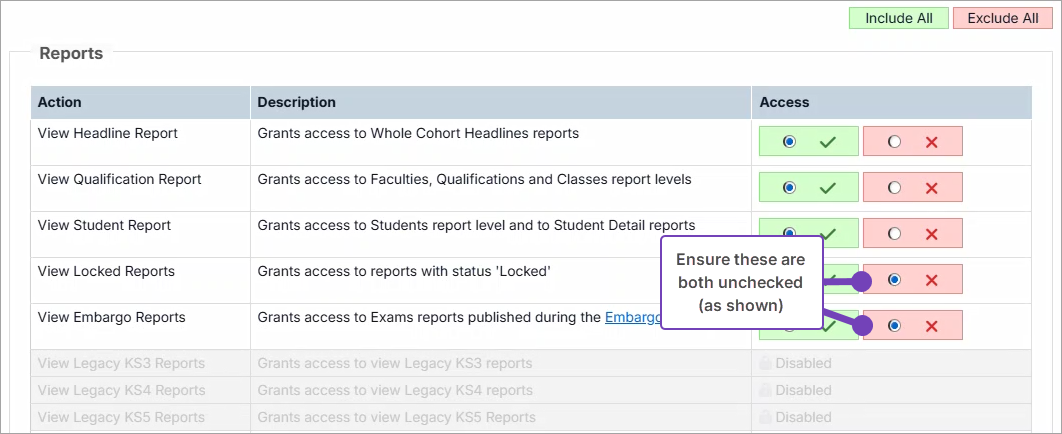Select exclude radio for View Headline Report

pos(894,142)
